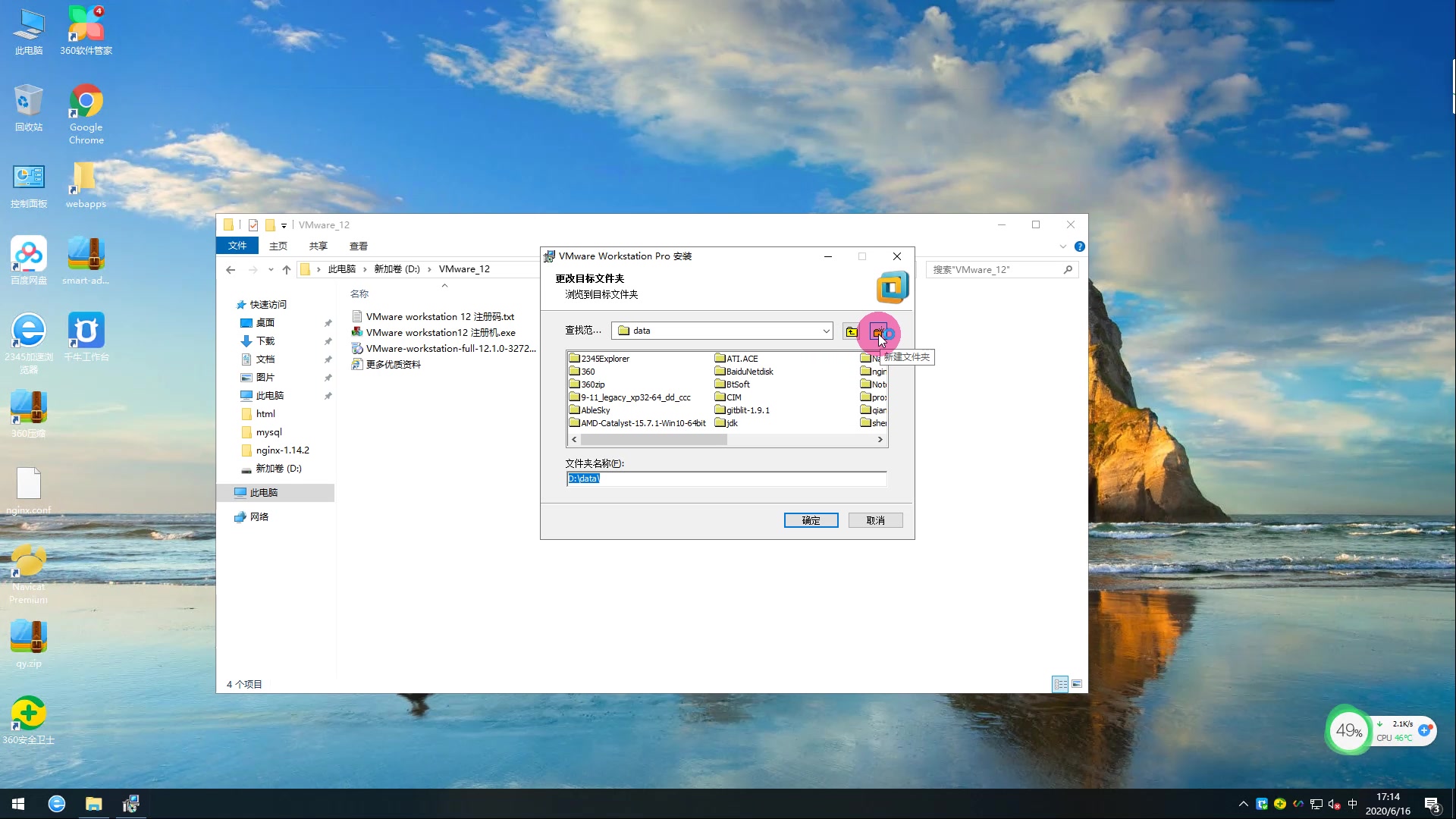Click the create new folder icon in the dialog
Image resolution: width=1456 pixels, height=819 pixels.
(x=878, y=332)
